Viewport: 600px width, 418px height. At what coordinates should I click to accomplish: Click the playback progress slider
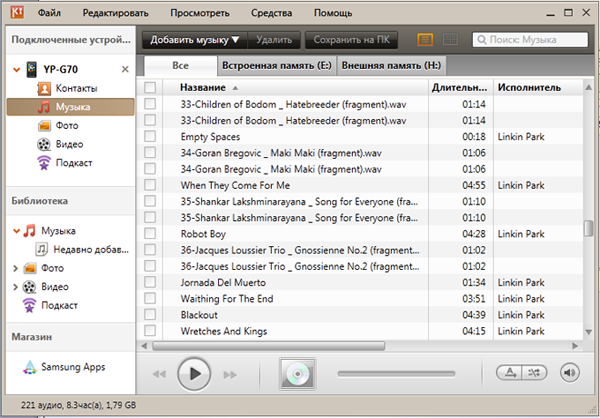pyautogui.click(x=396, y=374)
